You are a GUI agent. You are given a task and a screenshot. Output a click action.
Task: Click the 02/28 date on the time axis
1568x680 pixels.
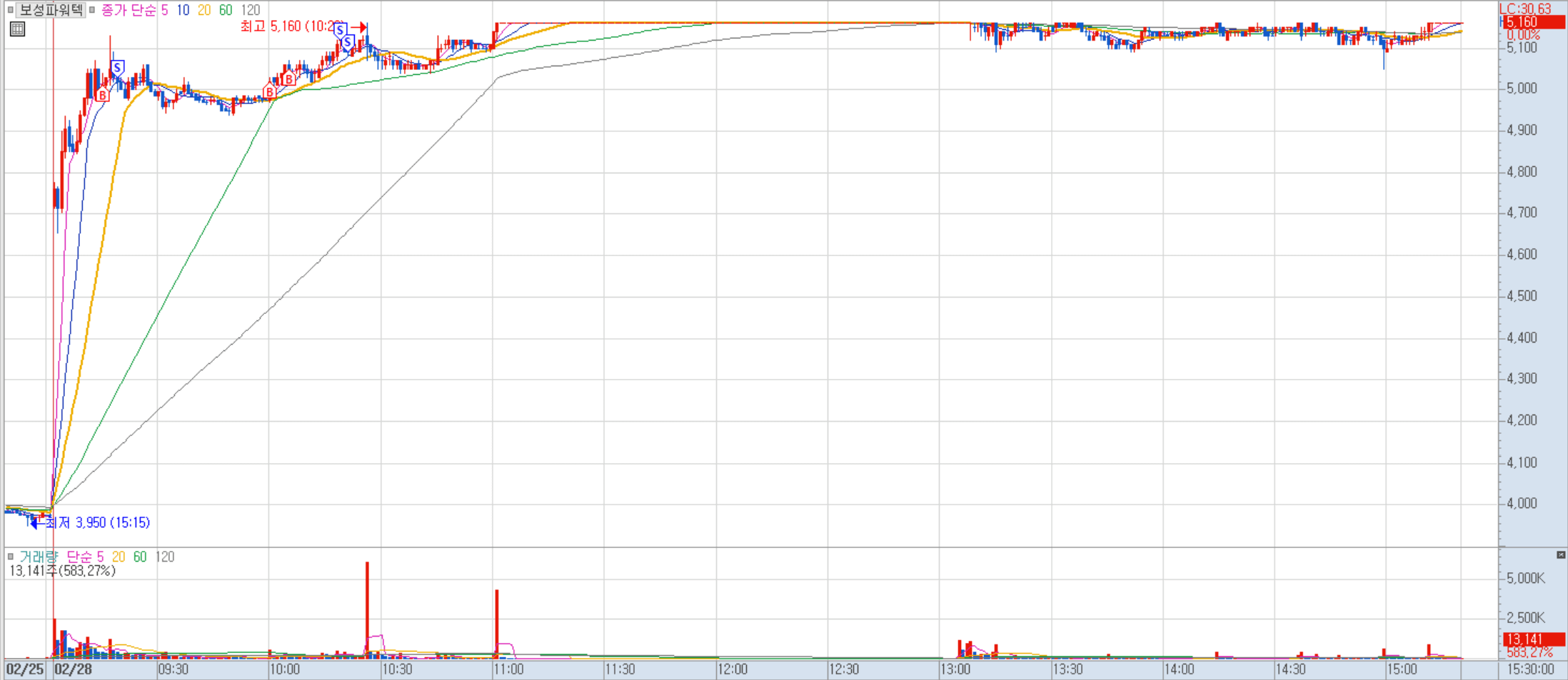(74, 669)
